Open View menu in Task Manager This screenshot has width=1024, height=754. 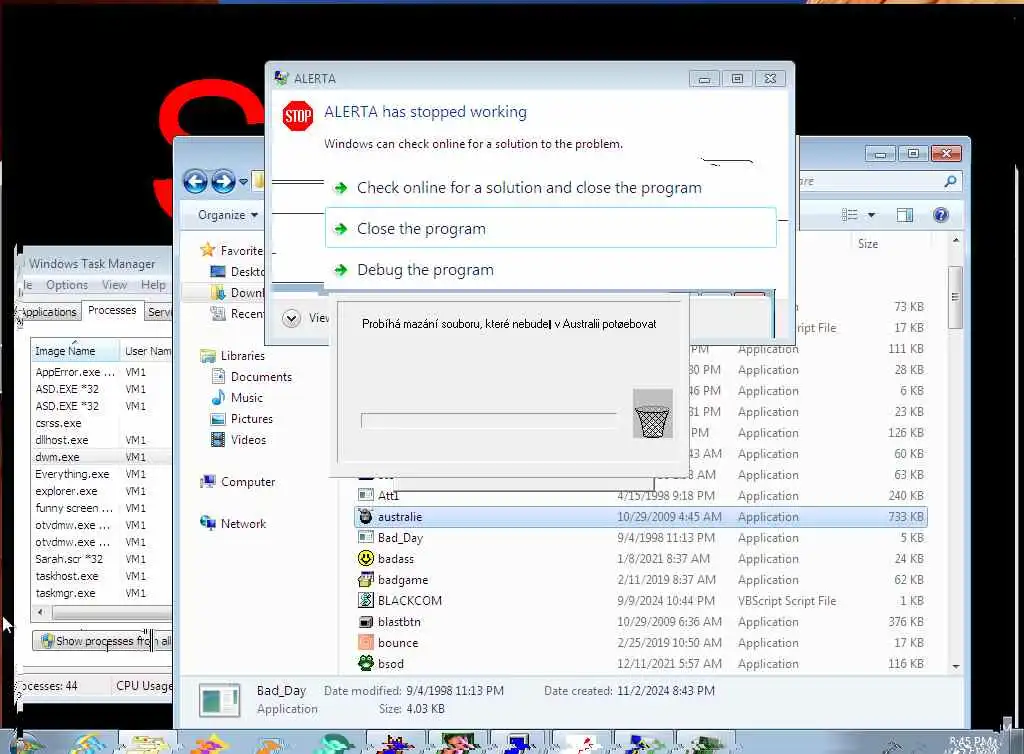pos(114,285)
